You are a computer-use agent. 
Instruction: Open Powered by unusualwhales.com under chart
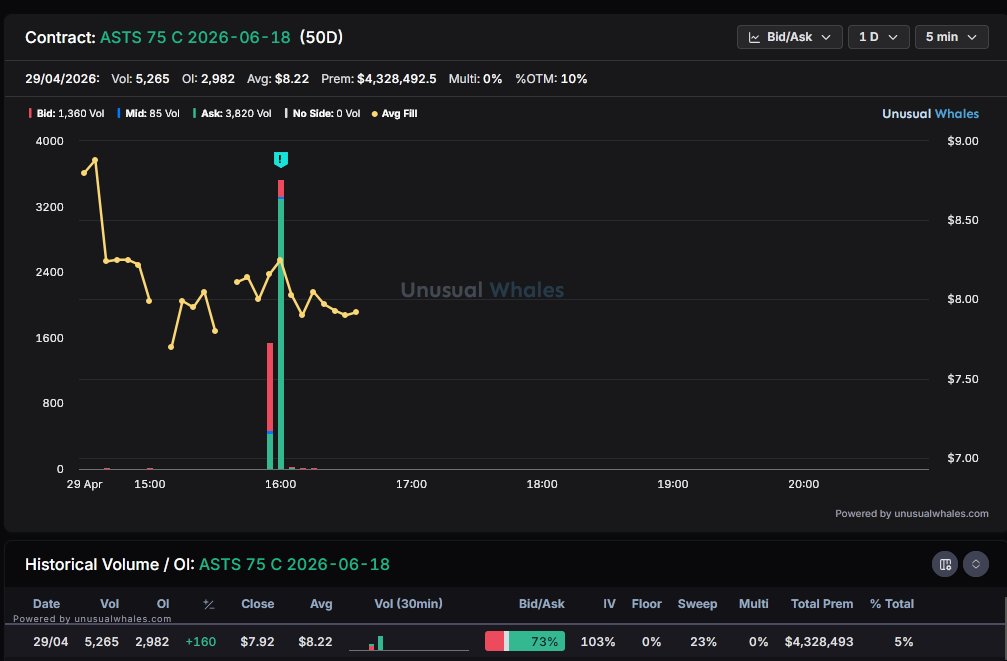911,513
